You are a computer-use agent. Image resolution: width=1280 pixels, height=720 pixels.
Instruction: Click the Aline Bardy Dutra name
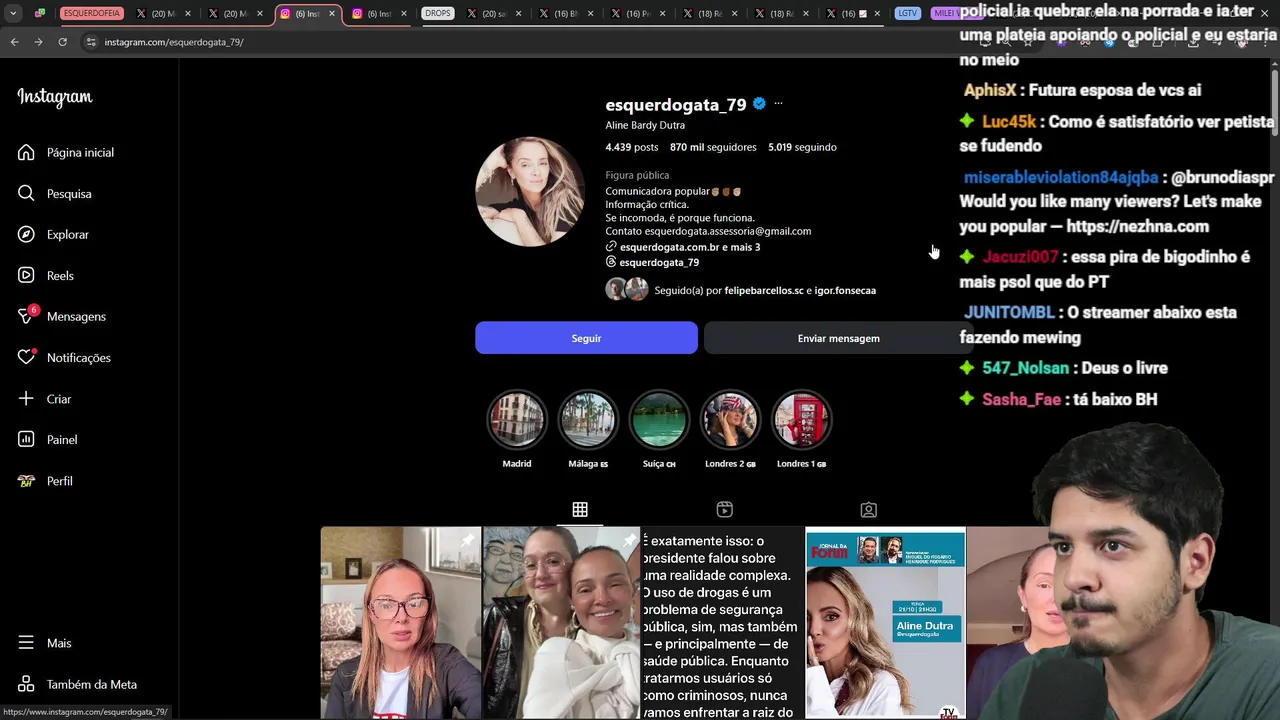tap(645, 125)
